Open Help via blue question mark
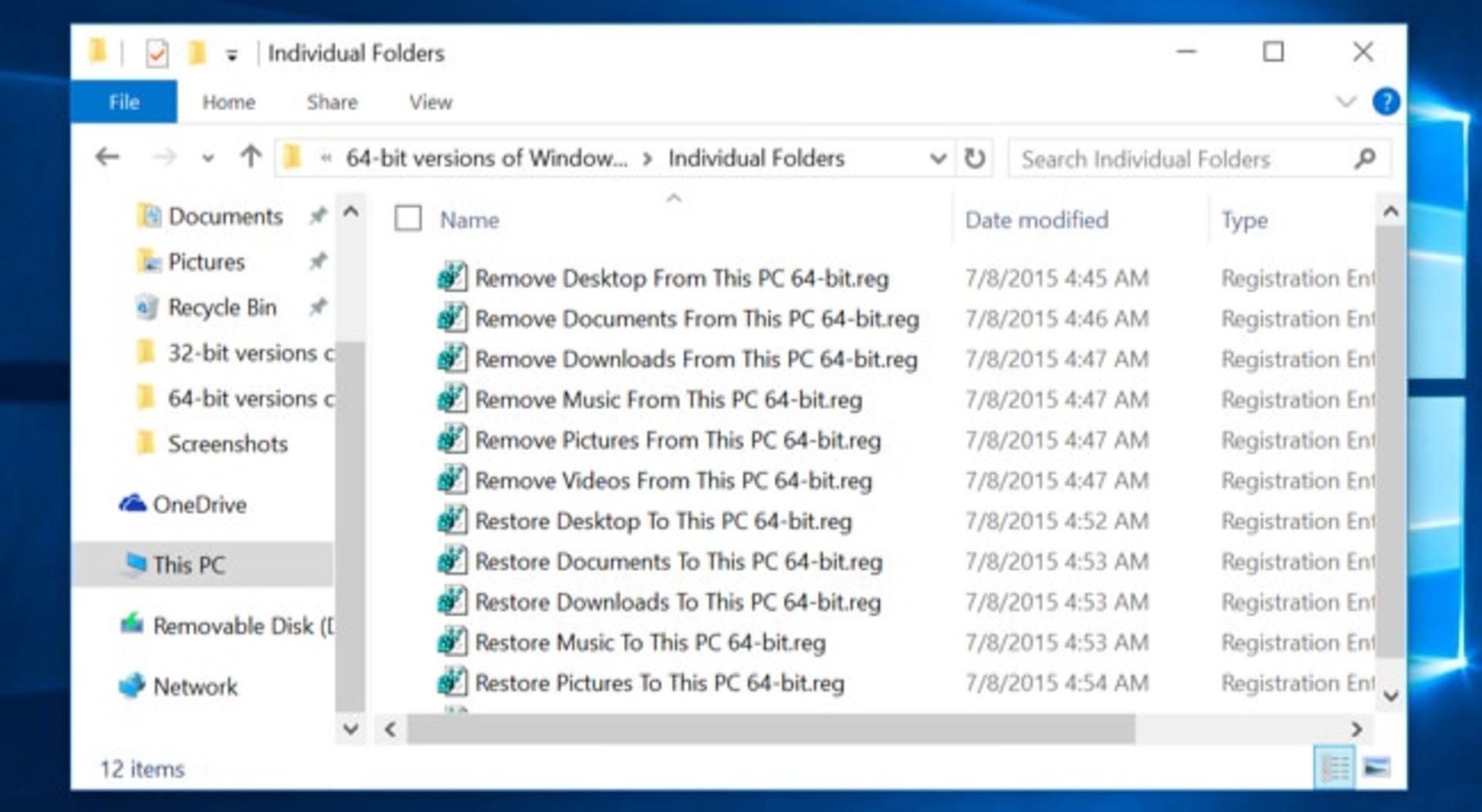 [1386, 102]
